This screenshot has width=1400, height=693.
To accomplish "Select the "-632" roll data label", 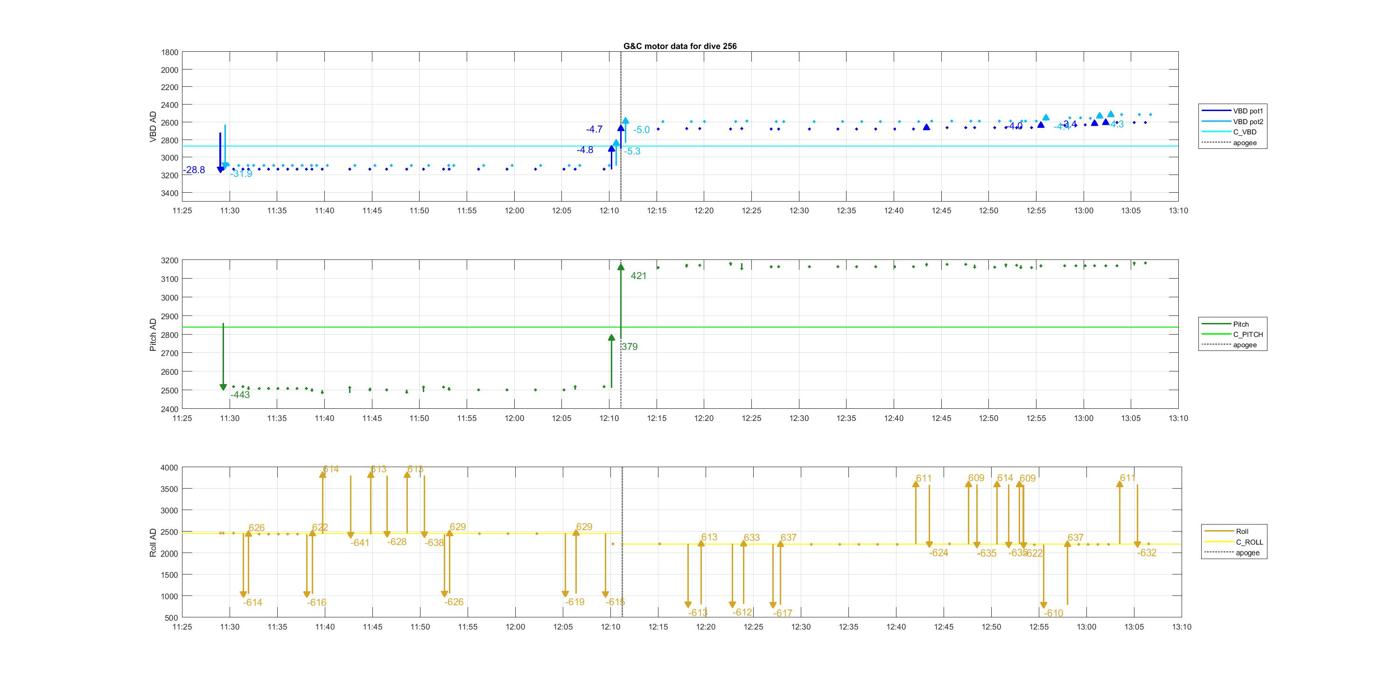I will [1147, 553].
